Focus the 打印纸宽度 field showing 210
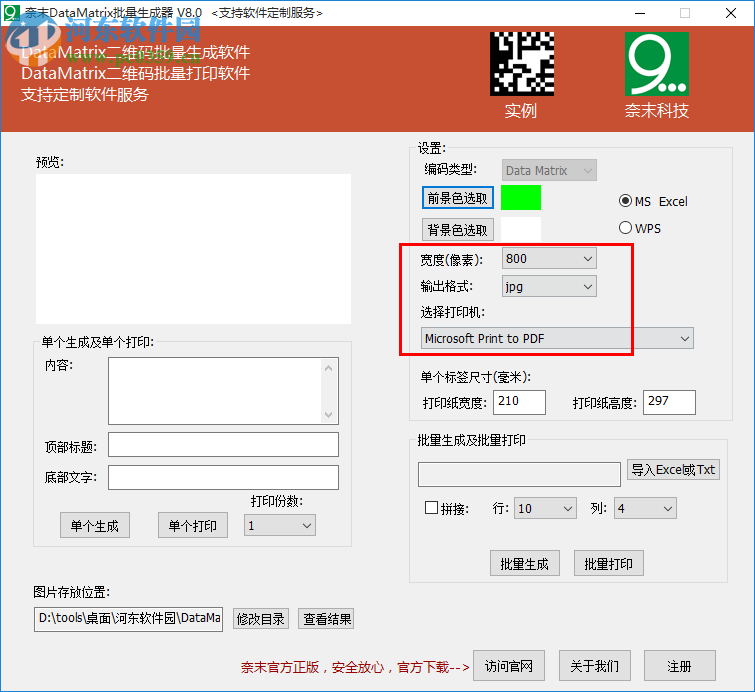 coord(519,402)
